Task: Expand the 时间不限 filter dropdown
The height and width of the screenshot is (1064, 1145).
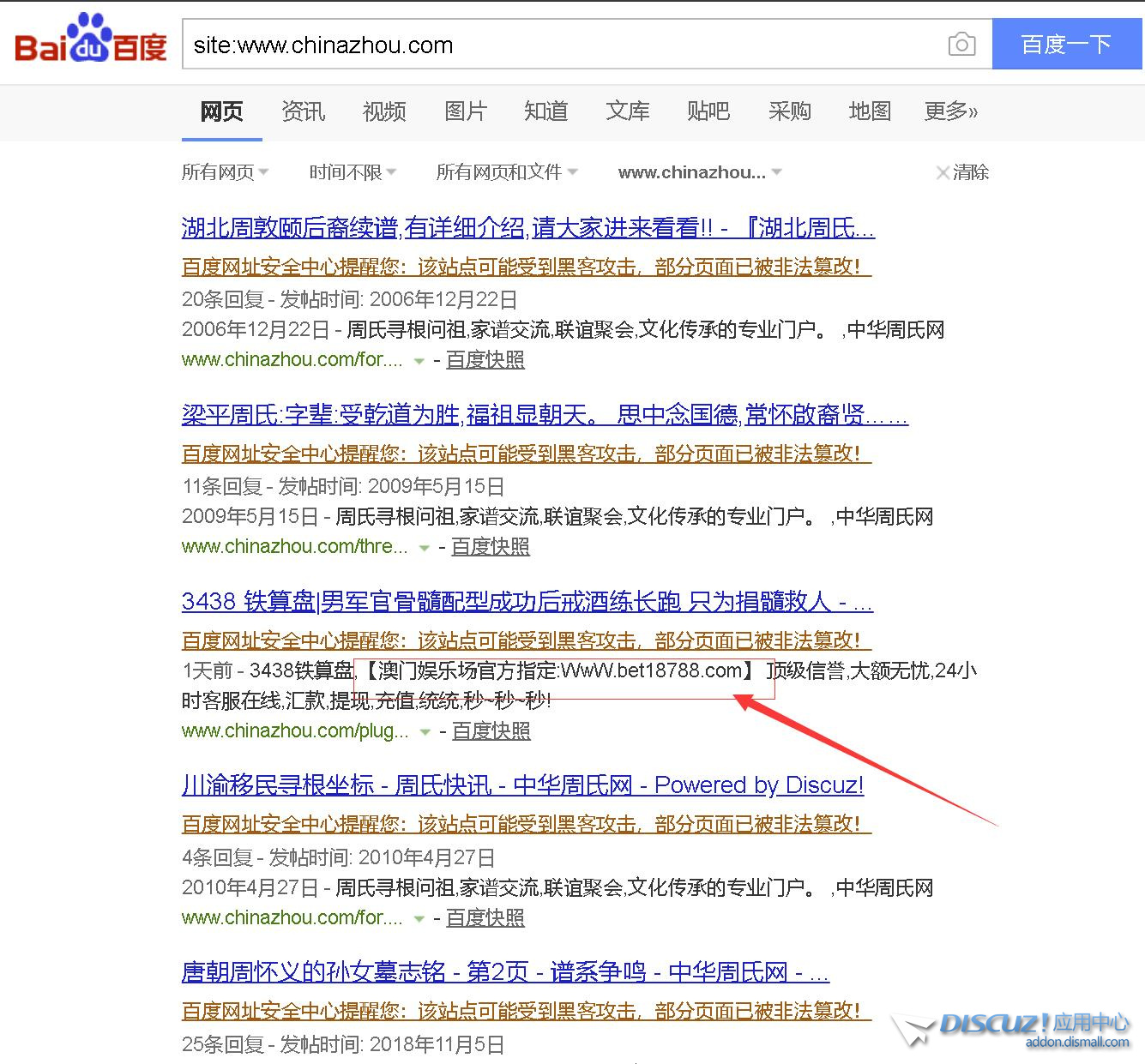Action: point(353,172)
